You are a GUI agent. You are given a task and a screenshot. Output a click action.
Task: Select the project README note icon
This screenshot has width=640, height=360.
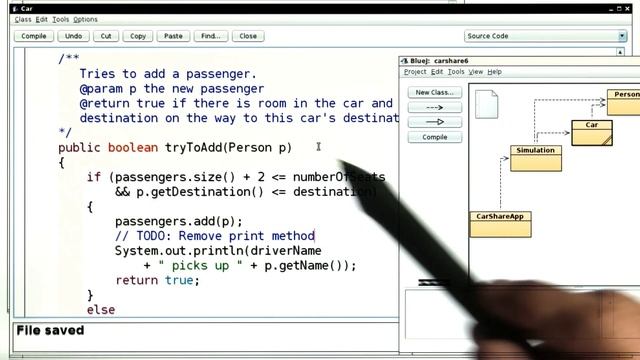[487, 104]
